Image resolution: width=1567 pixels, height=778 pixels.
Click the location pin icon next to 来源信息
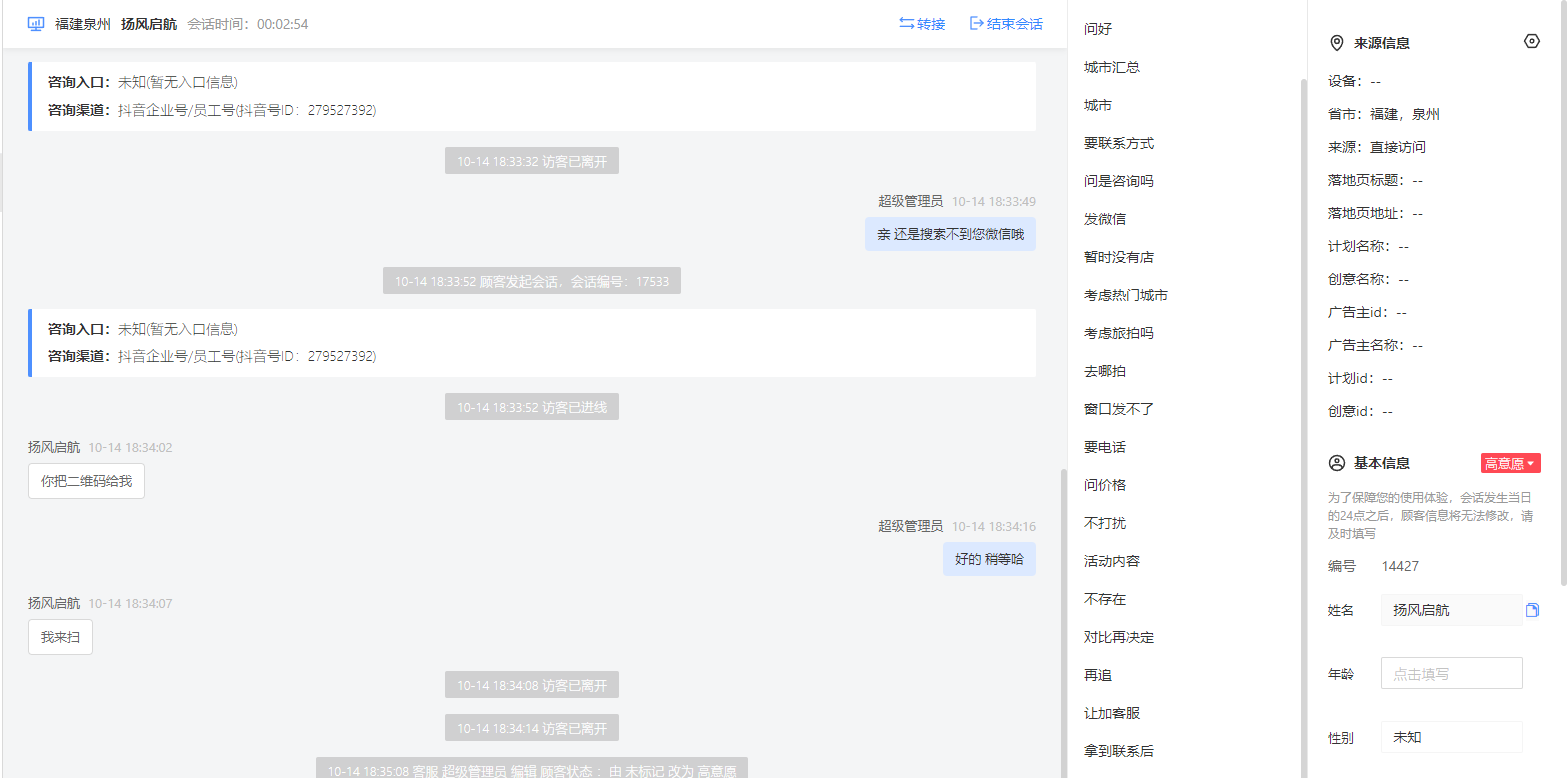coord(1336,43)
